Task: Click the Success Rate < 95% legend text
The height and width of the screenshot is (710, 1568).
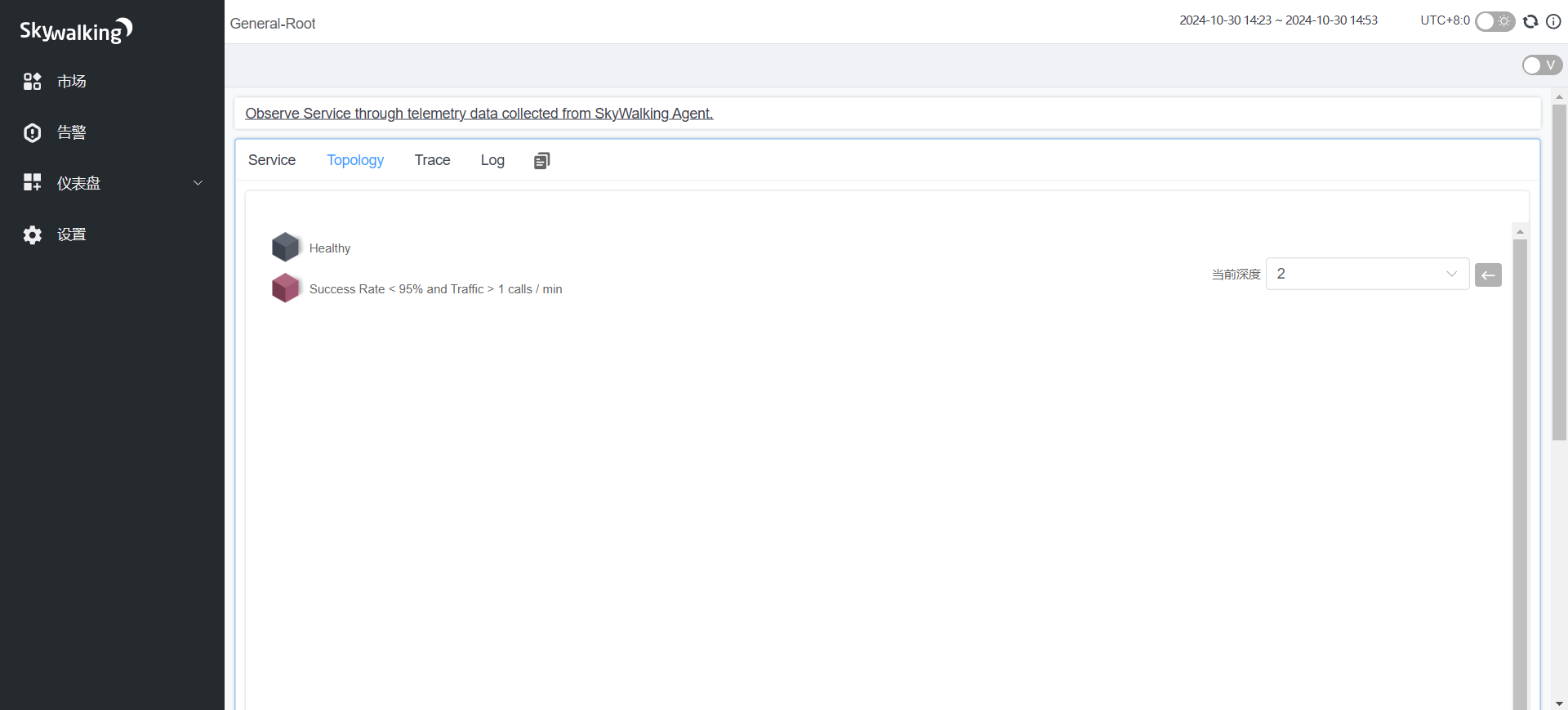Action: click(435, 289)
